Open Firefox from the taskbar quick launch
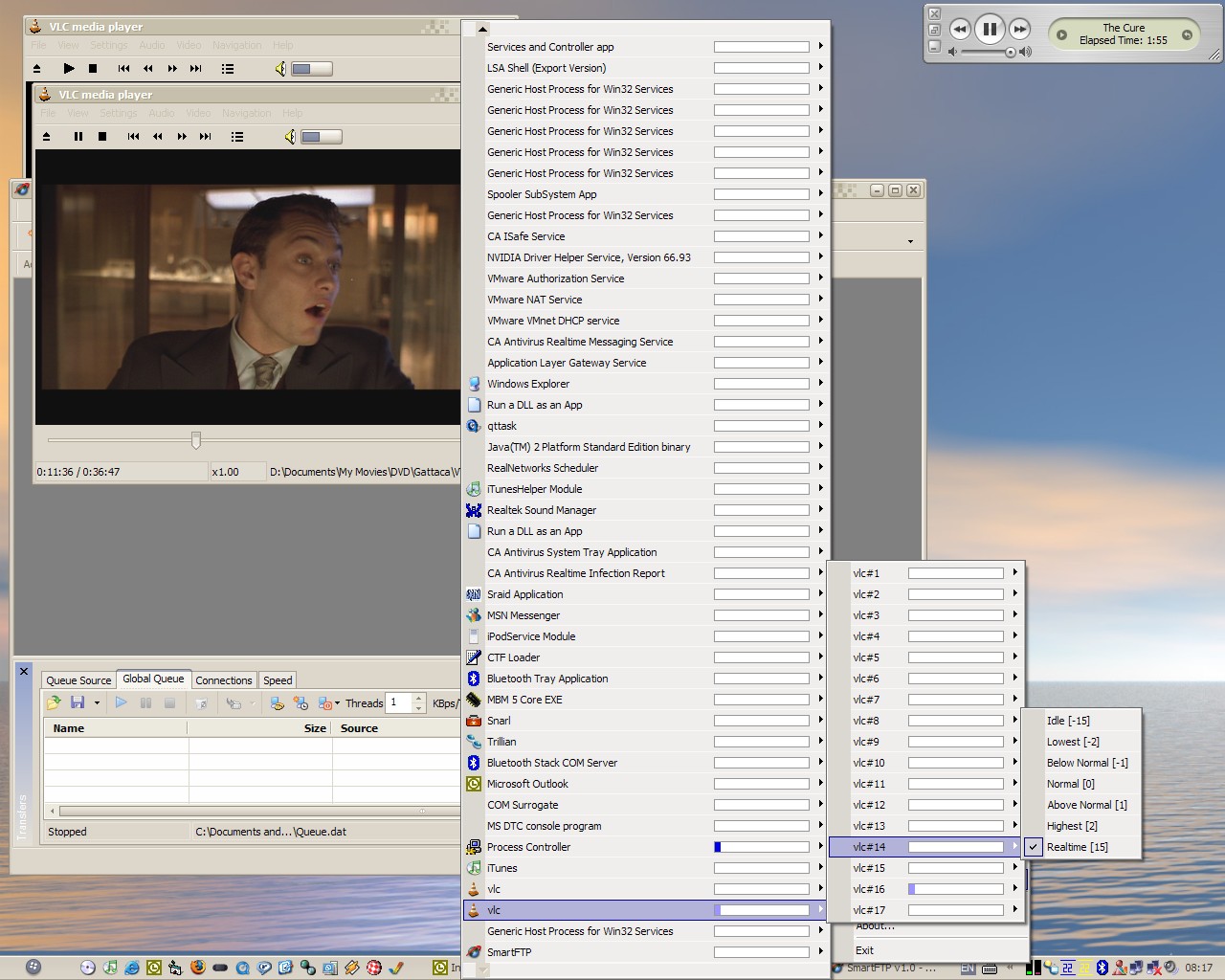This screenshot has width=1225, height=980. click(198, 968)
